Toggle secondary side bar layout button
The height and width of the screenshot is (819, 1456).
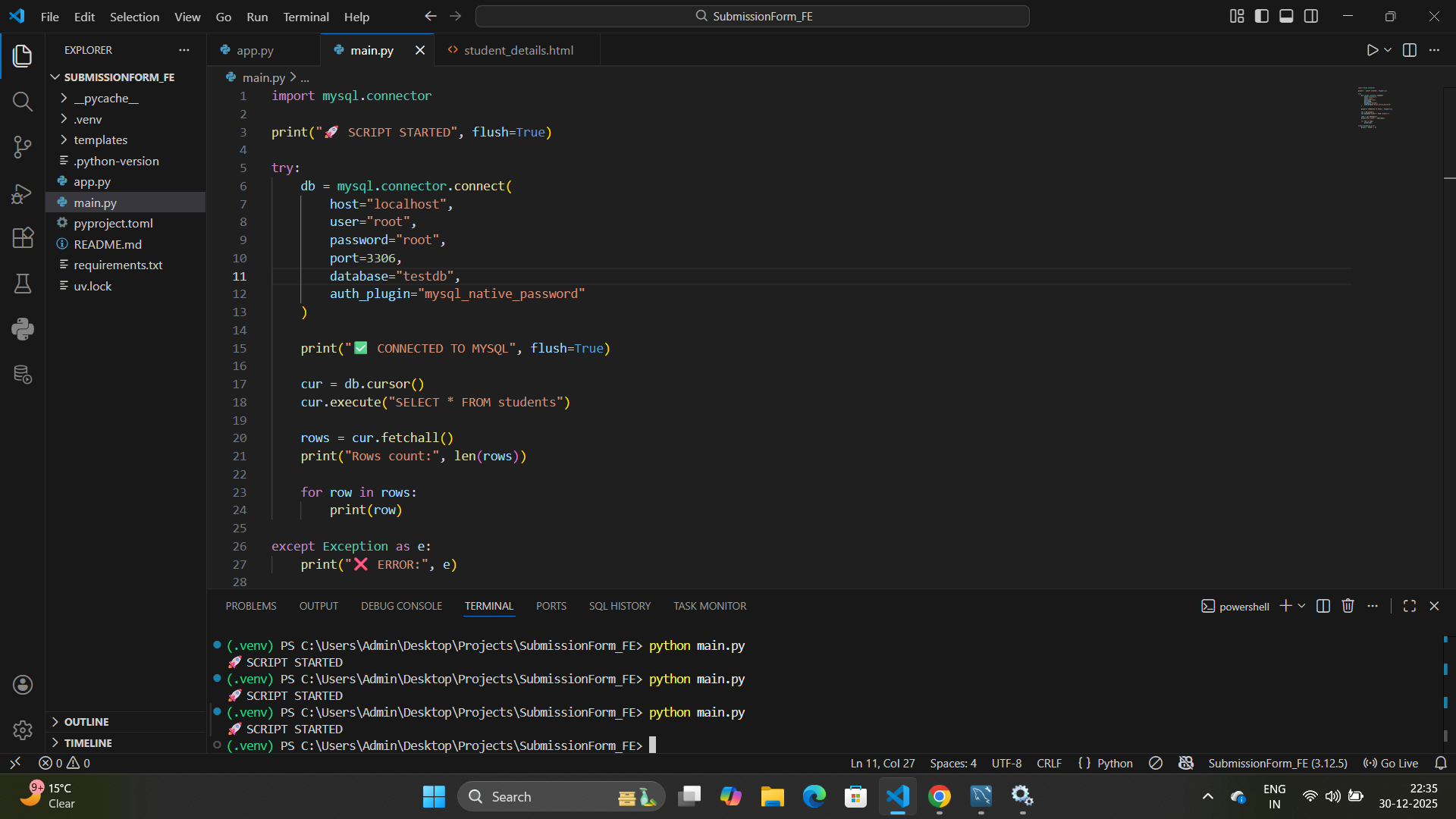1311,16
